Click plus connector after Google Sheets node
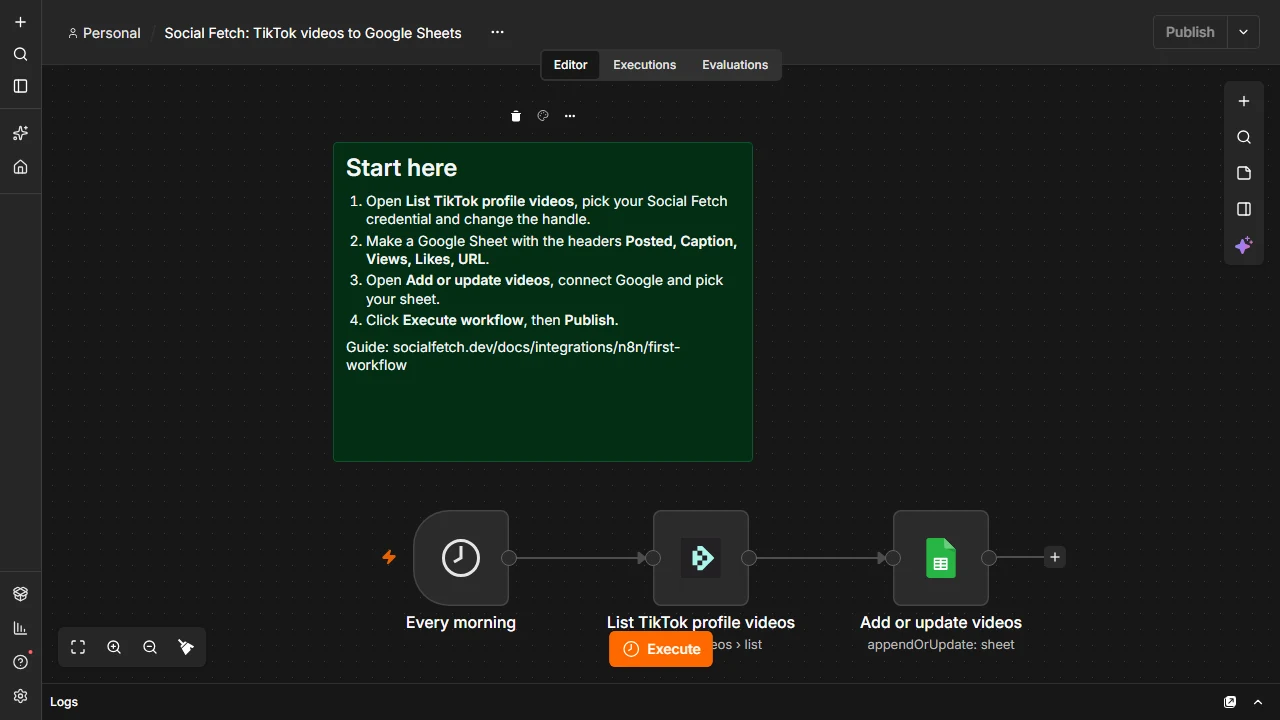Viewport: 1280px width, 720px height. [x=1055, y=557]
